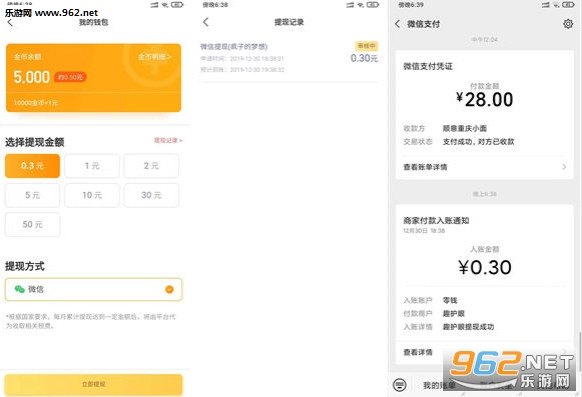Tap the 支付成功,对方已收款 status text
582x397 pixels.
[x=478, y=142]
